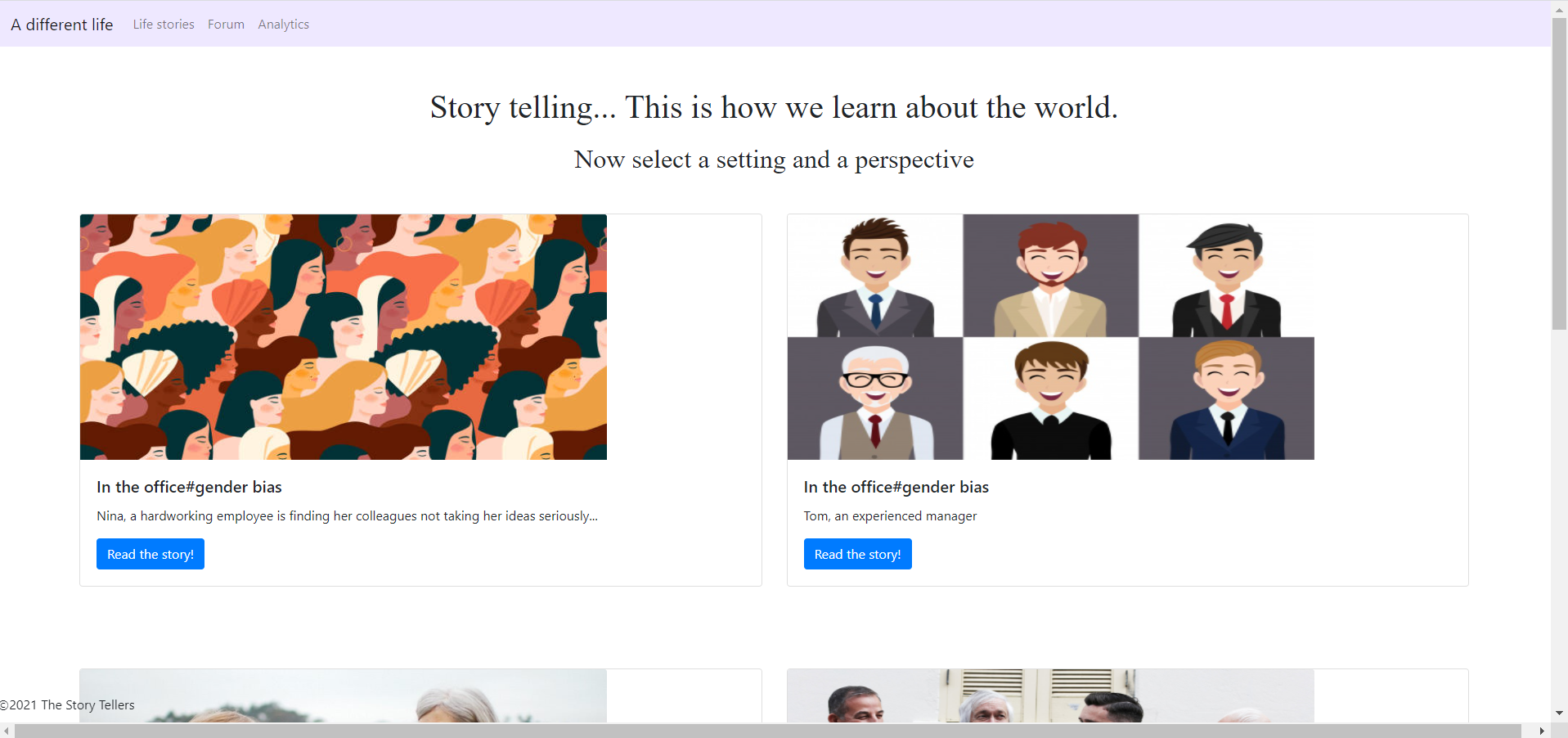Open the Life stories page
Screen dimensions: 1568x738
pos(163,24)
